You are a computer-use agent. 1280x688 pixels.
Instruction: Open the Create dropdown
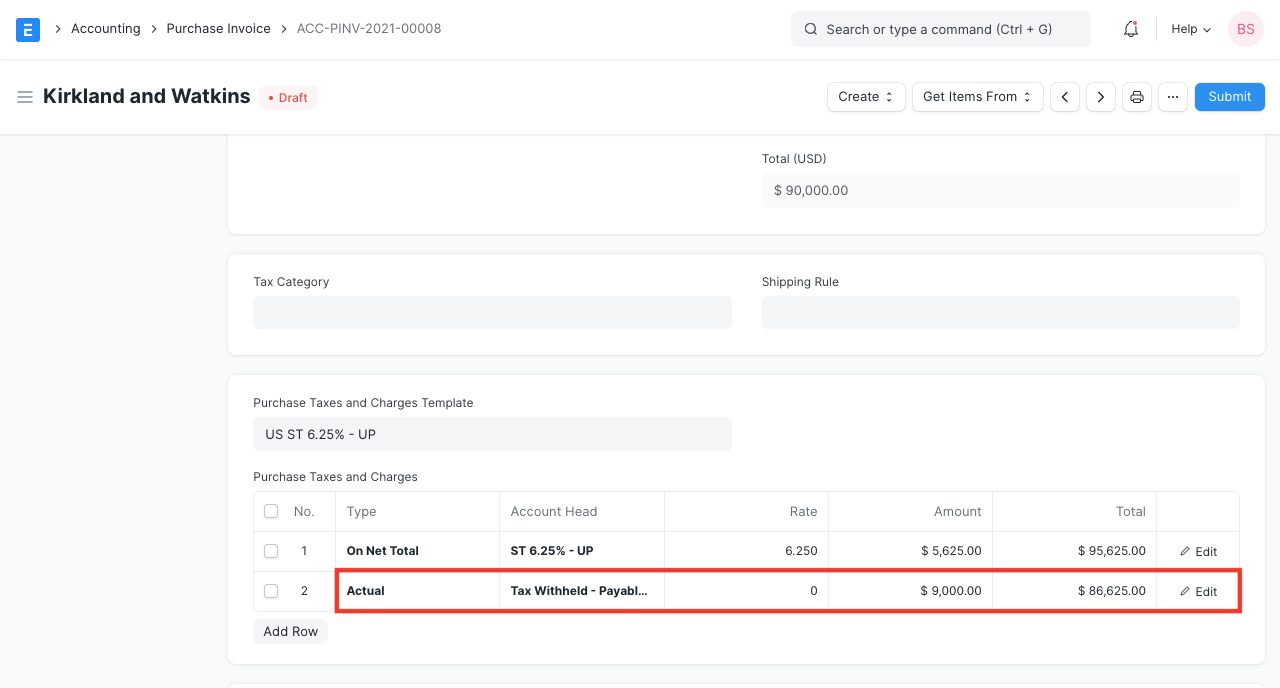point(865,96)
